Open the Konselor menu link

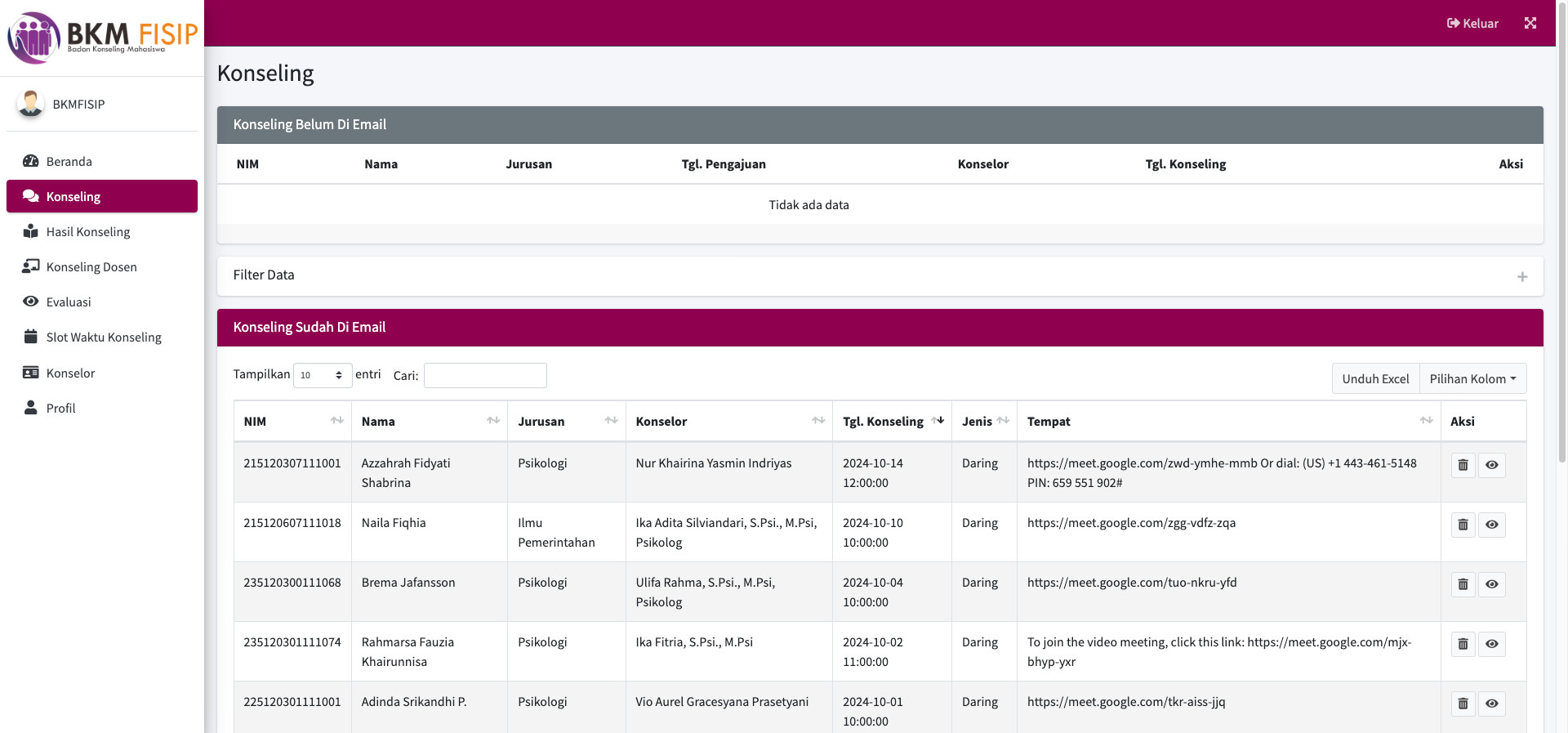coord(102,373)
